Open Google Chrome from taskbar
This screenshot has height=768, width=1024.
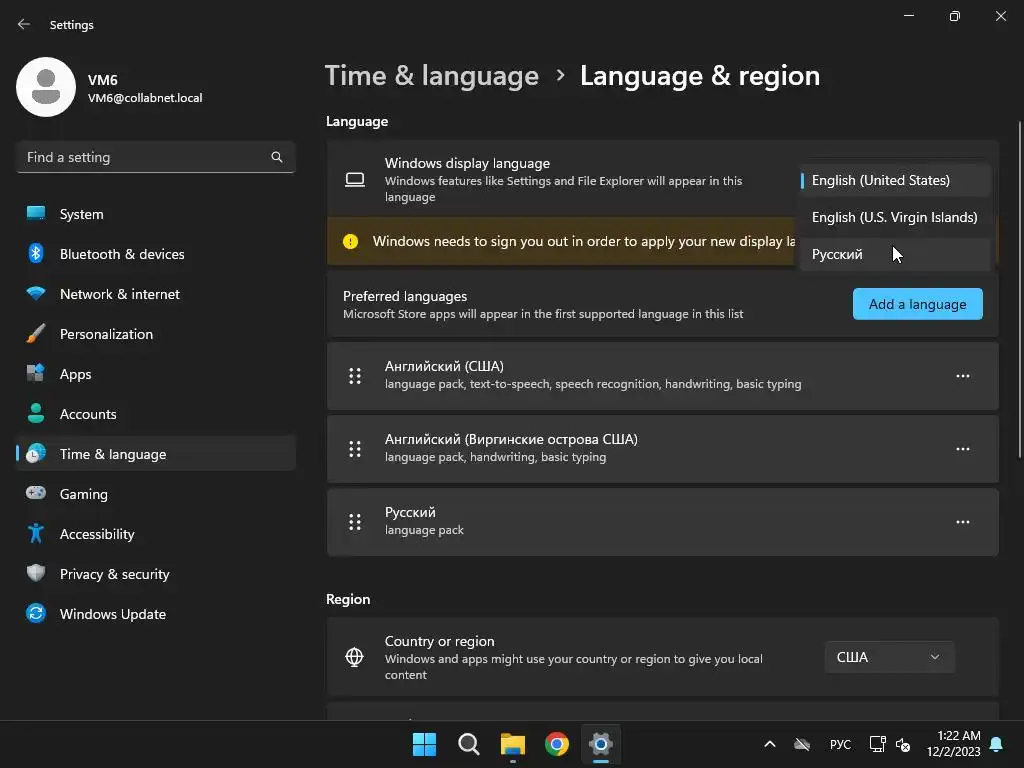557,744
